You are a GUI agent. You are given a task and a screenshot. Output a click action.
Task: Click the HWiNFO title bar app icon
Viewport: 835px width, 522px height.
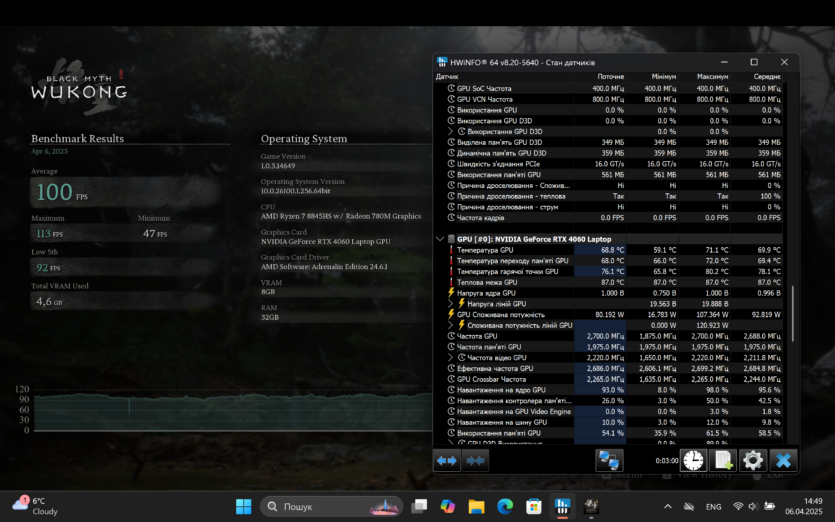pos(442,62)
